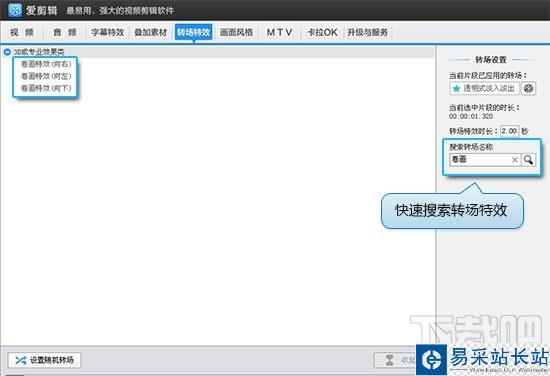This screenshot has width=550, height=376.
Task: Click the applied transition 透明式淡入淡出 field
Action: pos(484,88)
